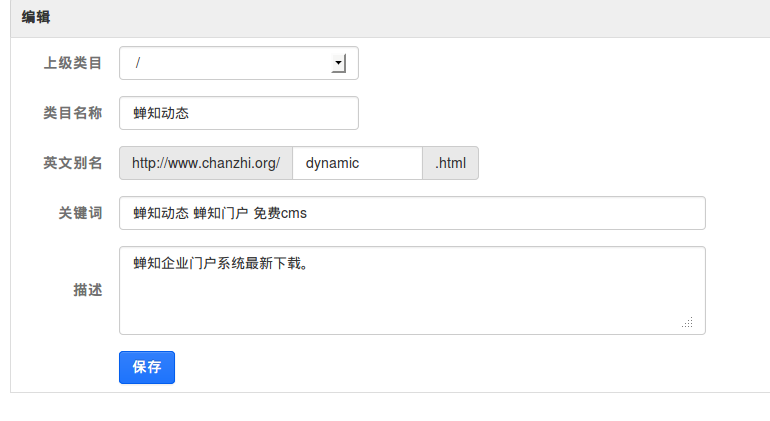Image resolution: width=770 pixels, height=421 pixels.
Task: Click empty space at right end of keywords field
Action: (x=600, y=213)
